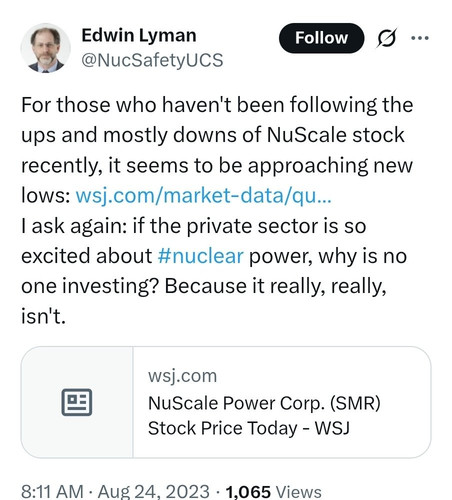
Task: Open the @NucSafetyUCS handle
Action: [152, 60]
